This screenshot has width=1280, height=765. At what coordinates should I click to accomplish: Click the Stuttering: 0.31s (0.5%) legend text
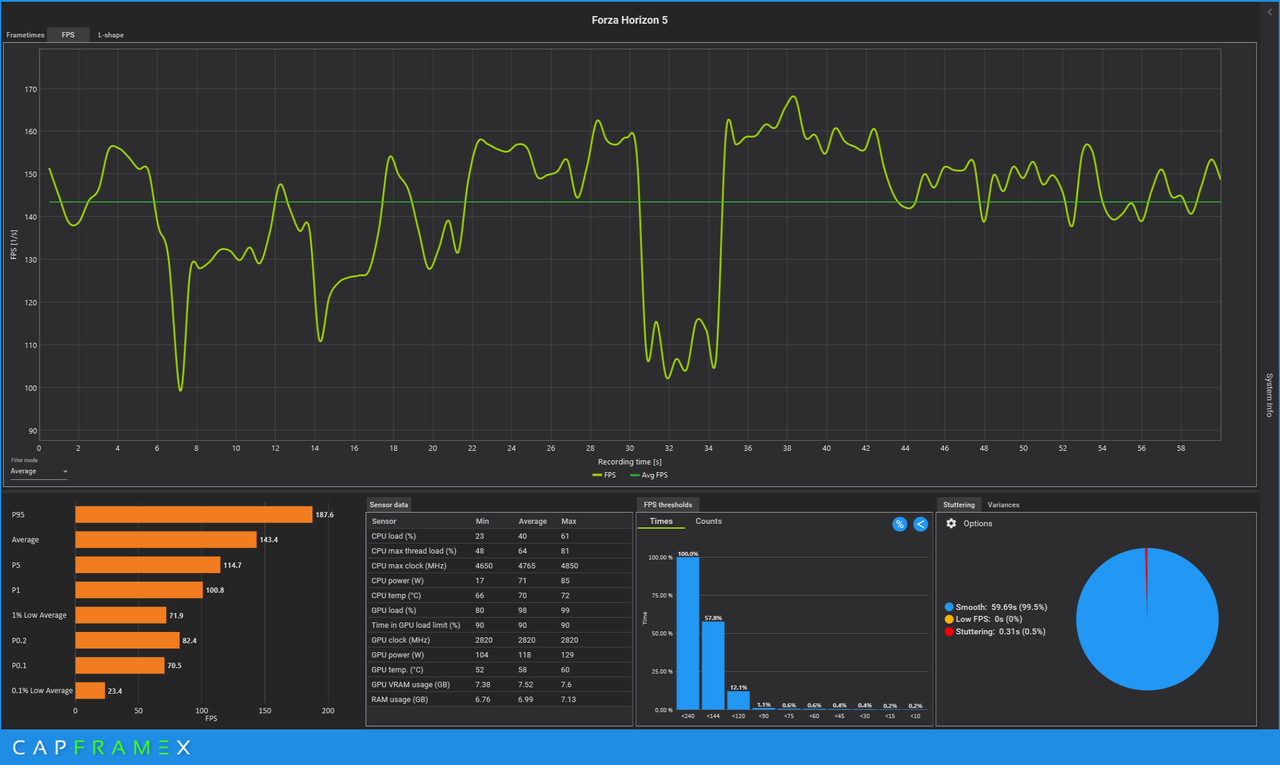pyautogui.click(x=1000, y=632)
